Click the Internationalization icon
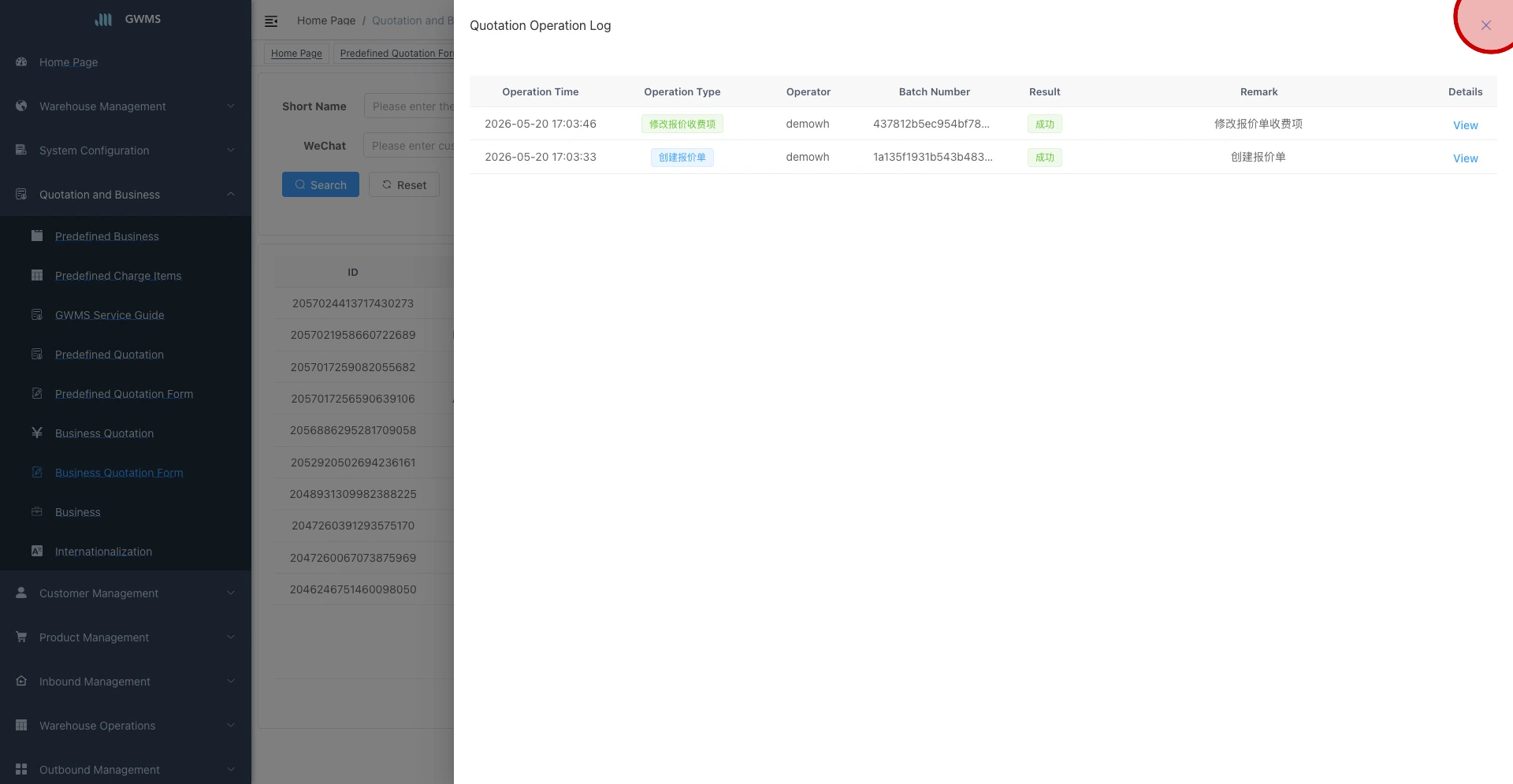 click(x=37, y=551)
